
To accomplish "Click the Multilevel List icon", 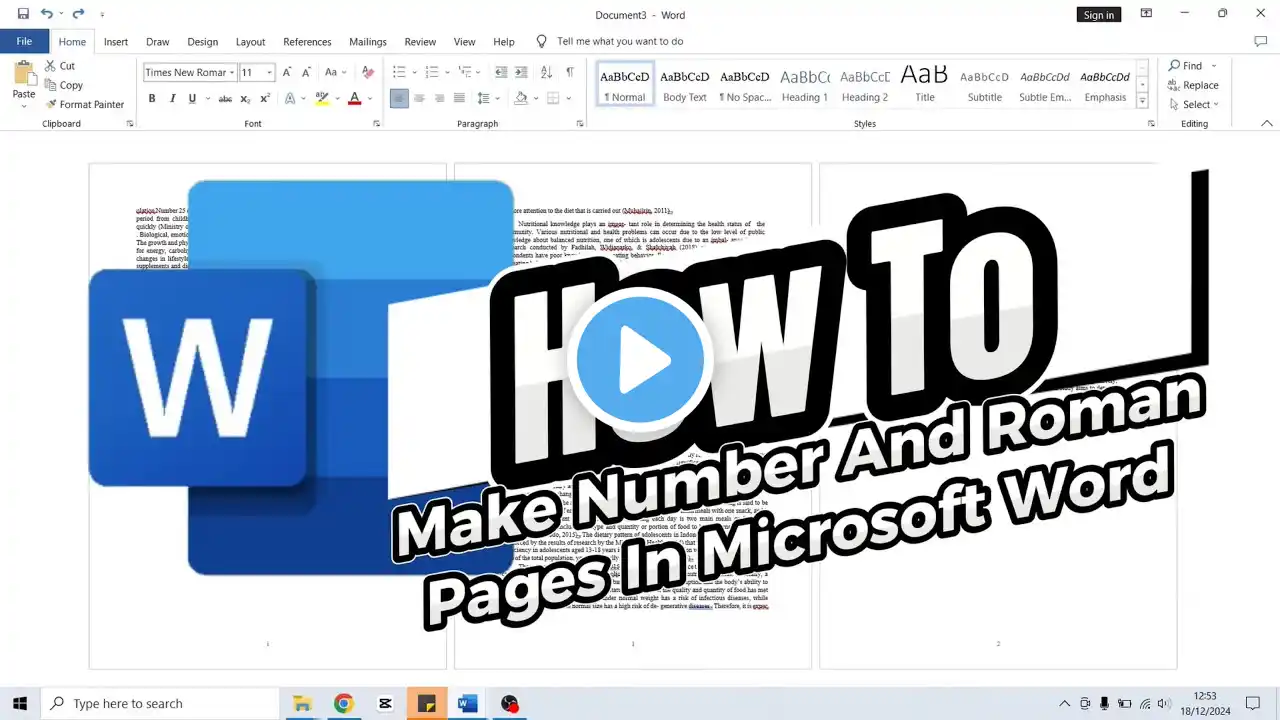I will (465, 72).
